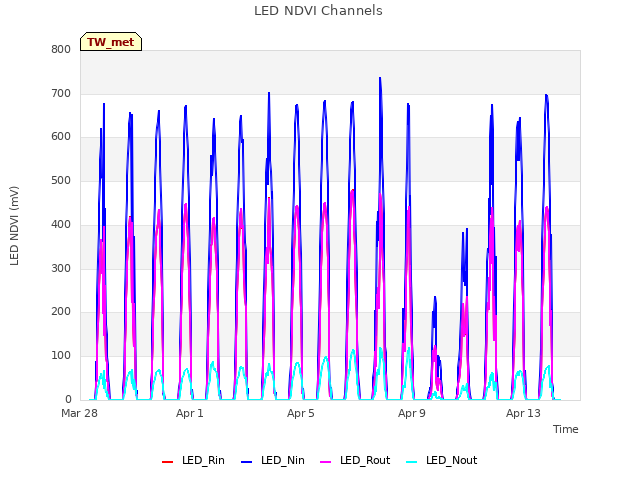Click the magenta LED_Rout legend color marker
This screenshot has width=640, height=480.
click(326, 462)
